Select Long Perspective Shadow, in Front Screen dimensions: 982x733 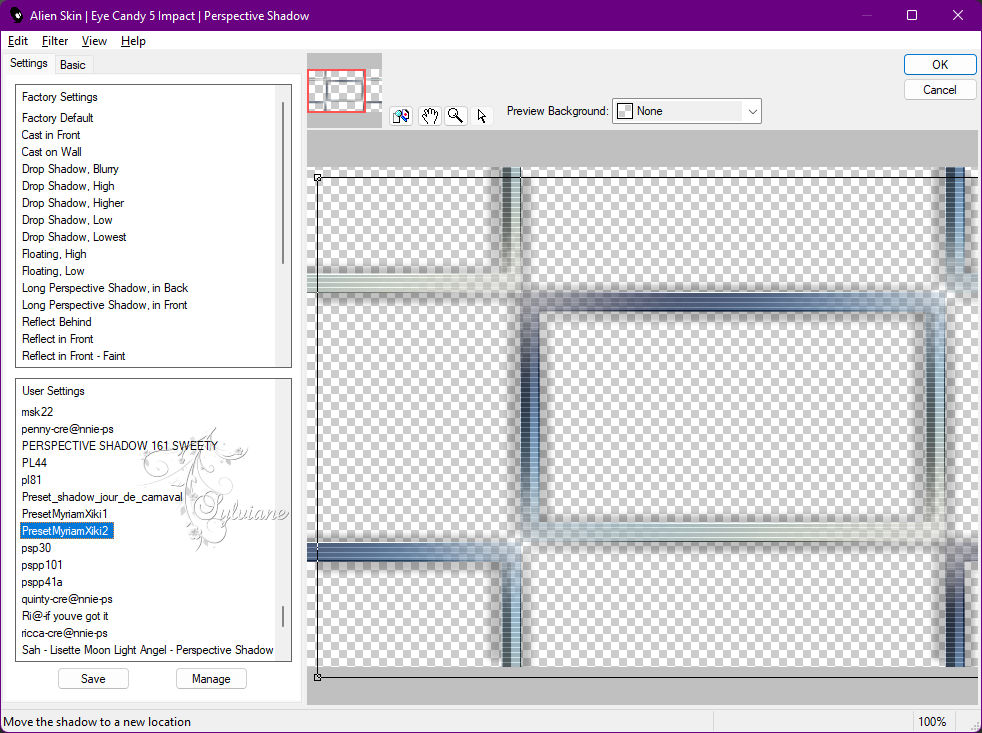(x=105, y=304)
